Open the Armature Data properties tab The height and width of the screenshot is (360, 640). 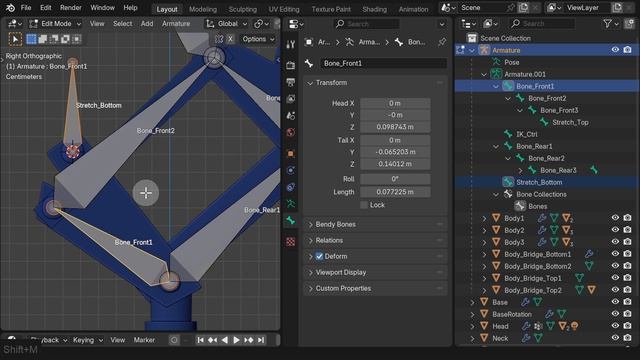(x=291, y=204)
